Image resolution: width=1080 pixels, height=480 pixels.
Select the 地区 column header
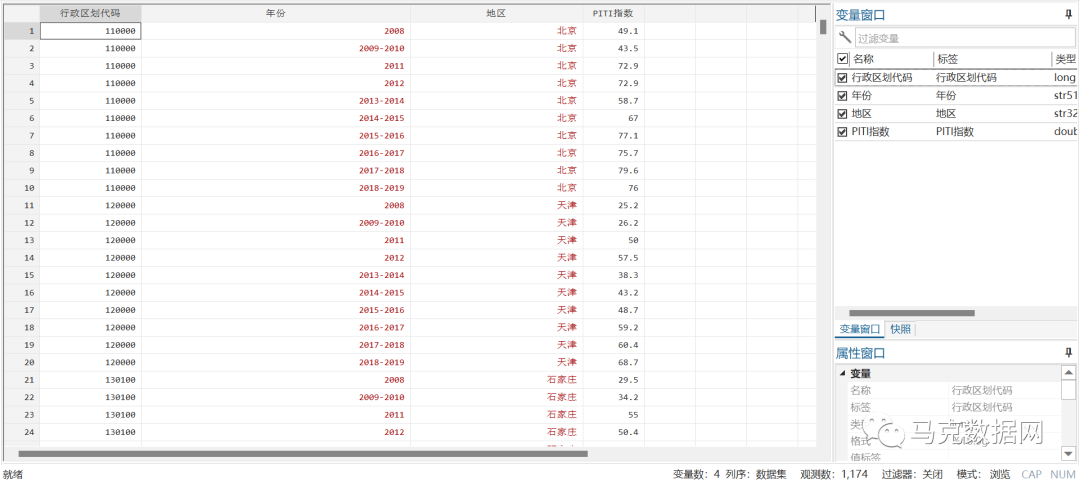[x=497, y=13]
